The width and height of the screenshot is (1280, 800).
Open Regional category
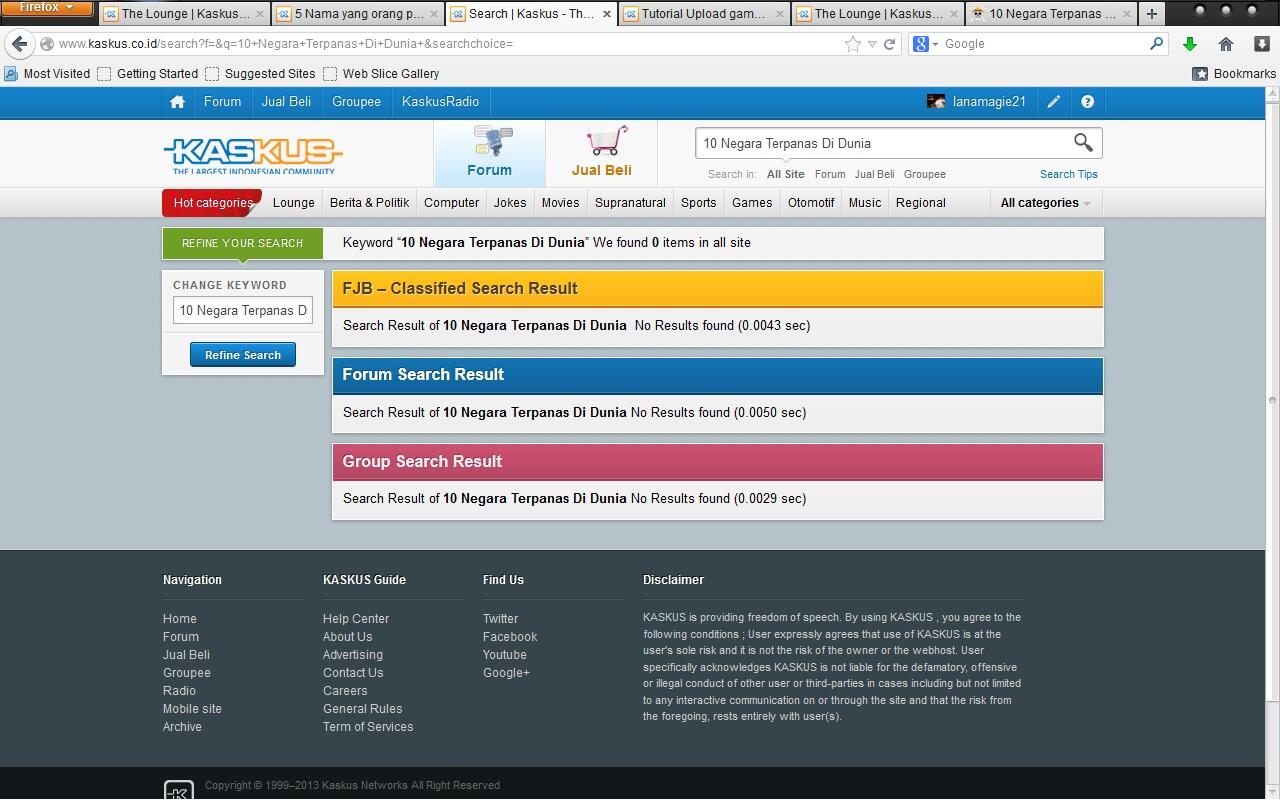920,203
